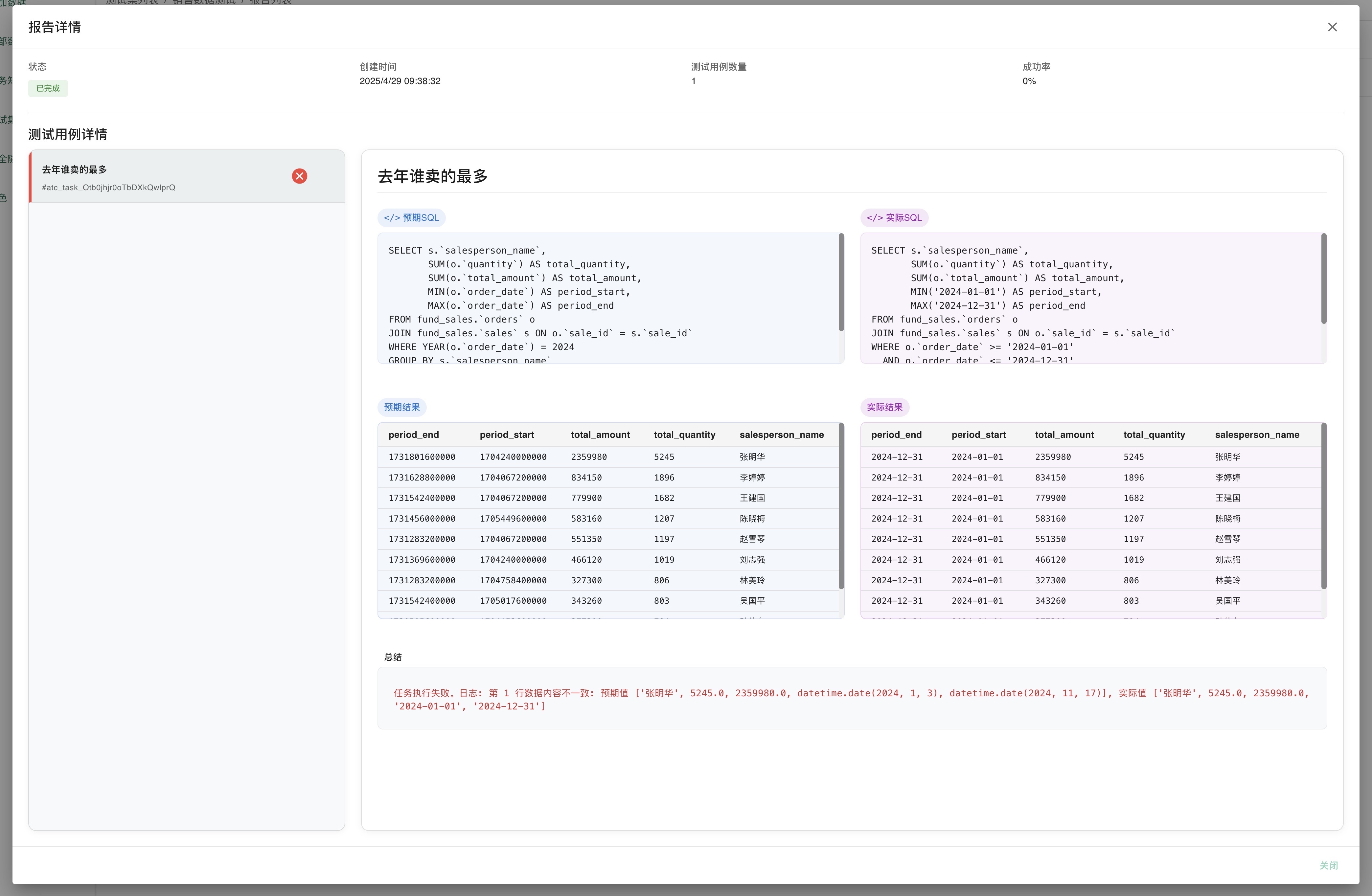
Task: Click the actual SQL panel scrollbar
Action: tap(1324, 279)
